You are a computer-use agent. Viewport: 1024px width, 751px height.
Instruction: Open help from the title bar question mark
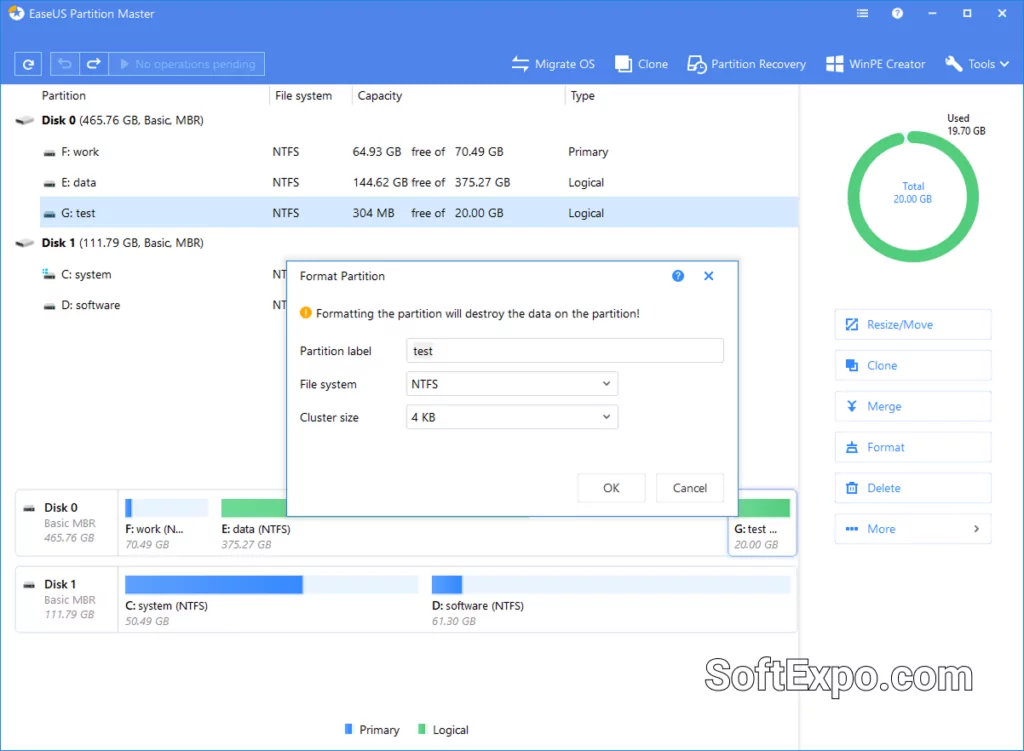(897, 13)
